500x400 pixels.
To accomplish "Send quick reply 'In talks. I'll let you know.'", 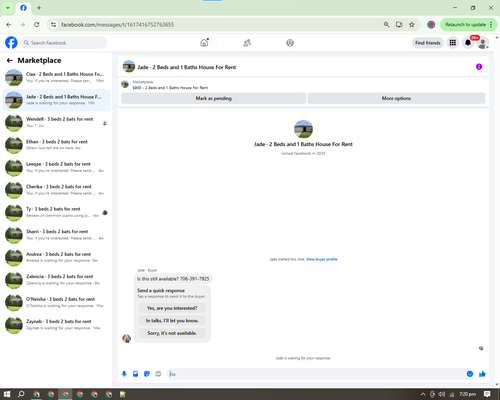I will point(172,320).
